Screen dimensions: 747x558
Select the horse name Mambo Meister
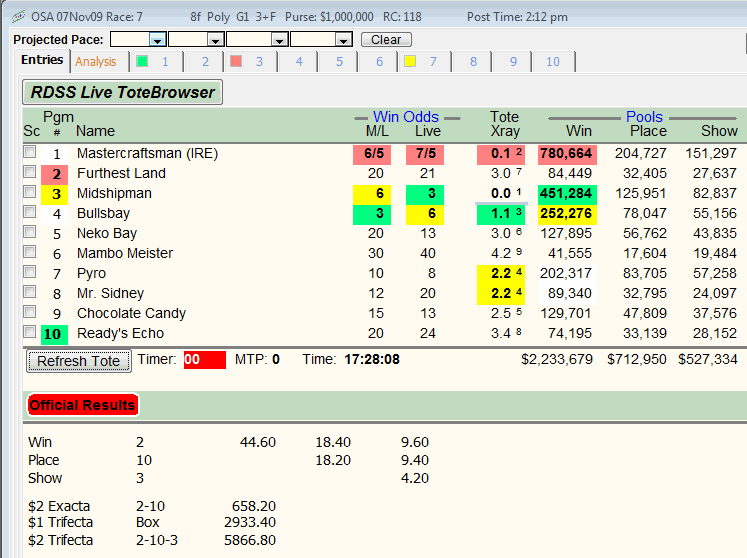point(125,254)
